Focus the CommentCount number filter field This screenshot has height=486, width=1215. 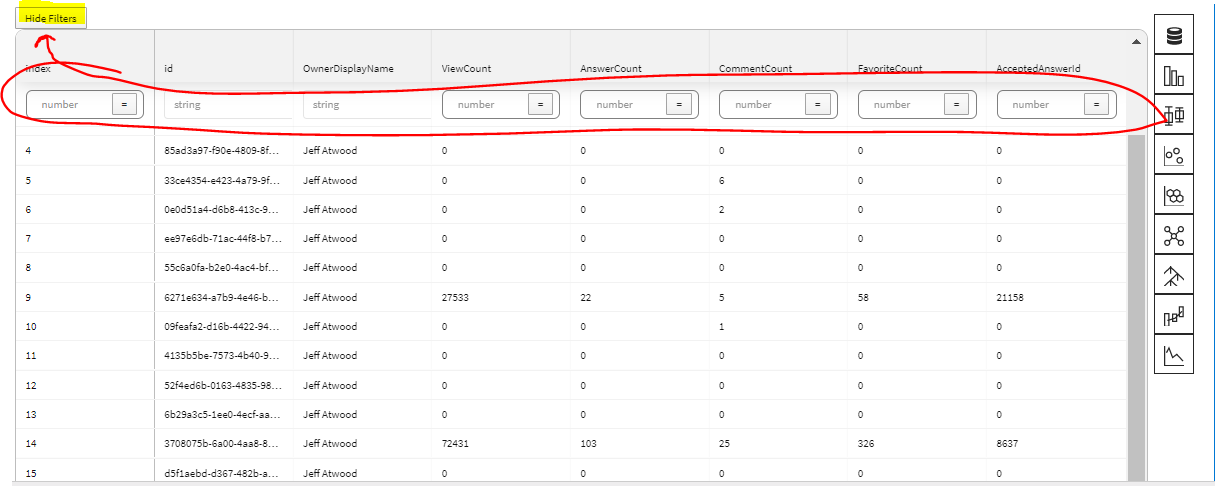click(762, 104)
